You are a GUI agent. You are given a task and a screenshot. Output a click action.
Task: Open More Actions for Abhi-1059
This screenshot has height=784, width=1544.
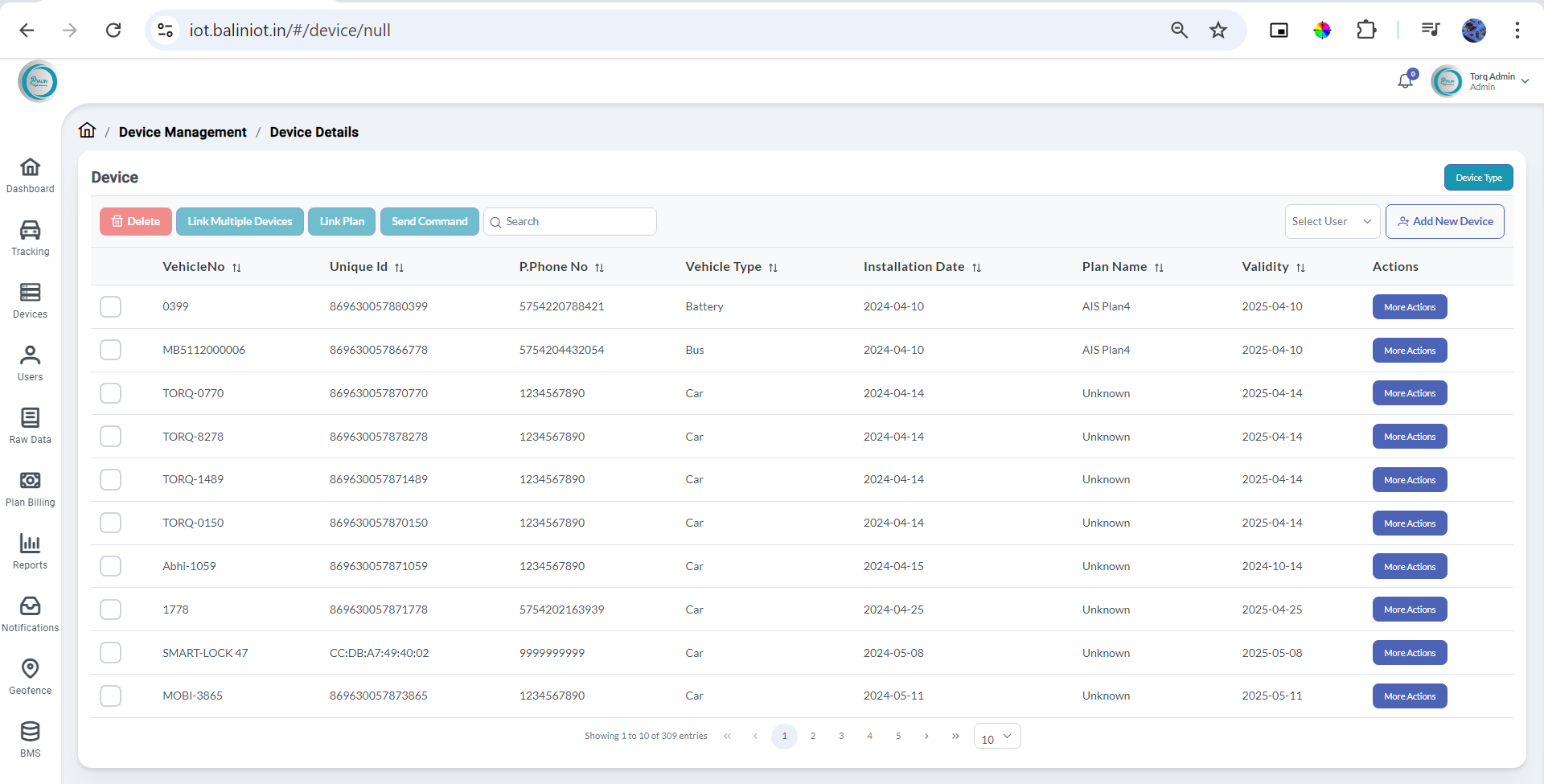1409,567
